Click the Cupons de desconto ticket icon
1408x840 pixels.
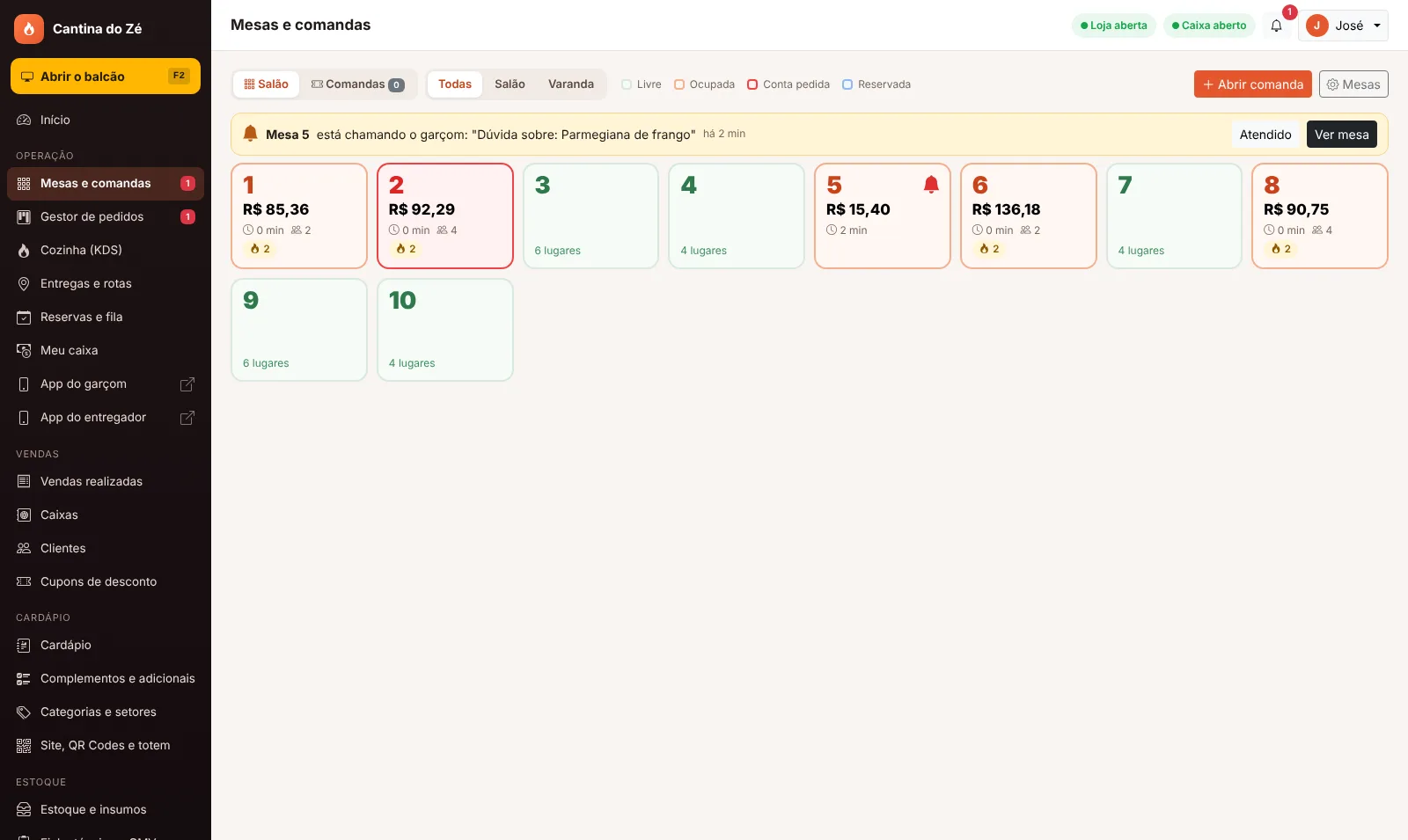pyautogui.click(x=24, y=582)
